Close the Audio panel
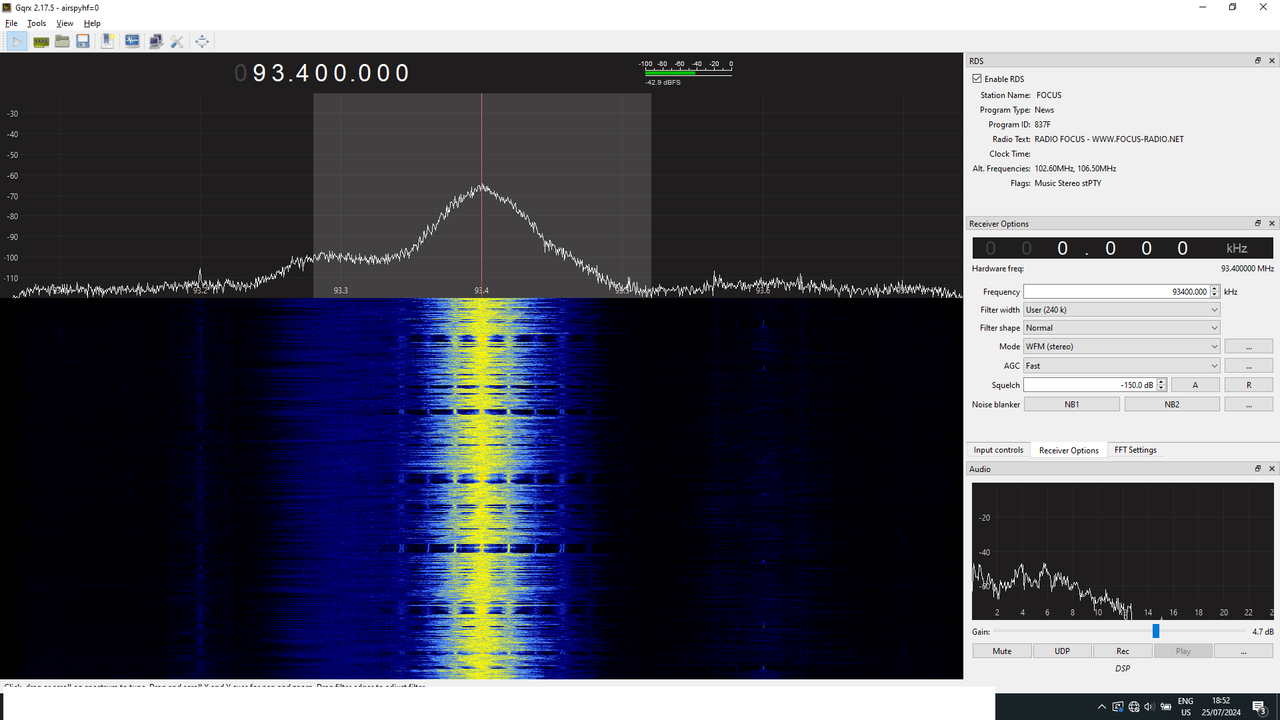 [x=1272, y=469]
